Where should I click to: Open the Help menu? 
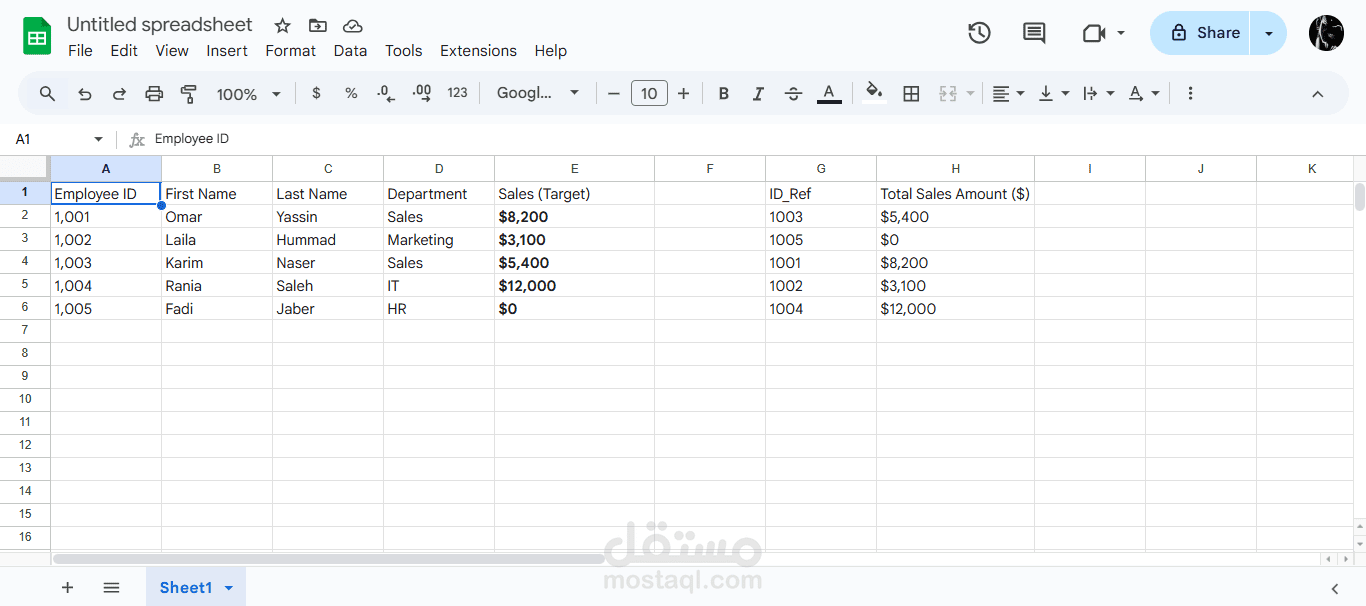coord(550,50)
